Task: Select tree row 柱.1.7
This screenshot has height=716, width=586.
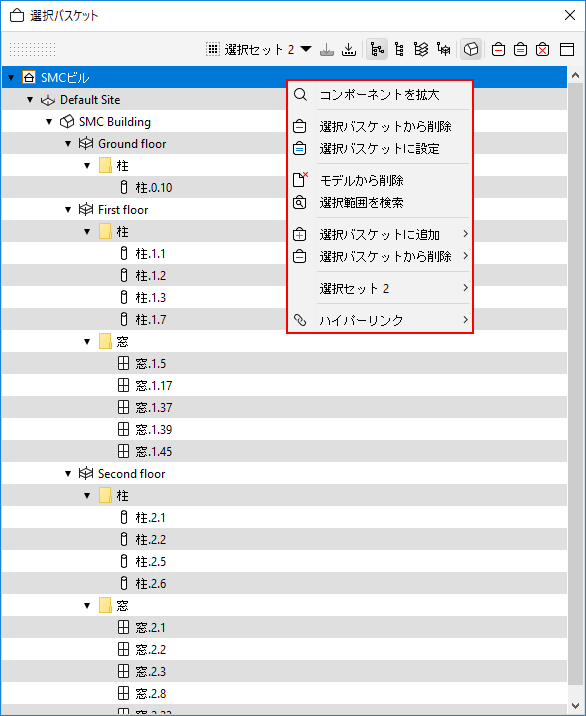Action: tap(284, 319)
